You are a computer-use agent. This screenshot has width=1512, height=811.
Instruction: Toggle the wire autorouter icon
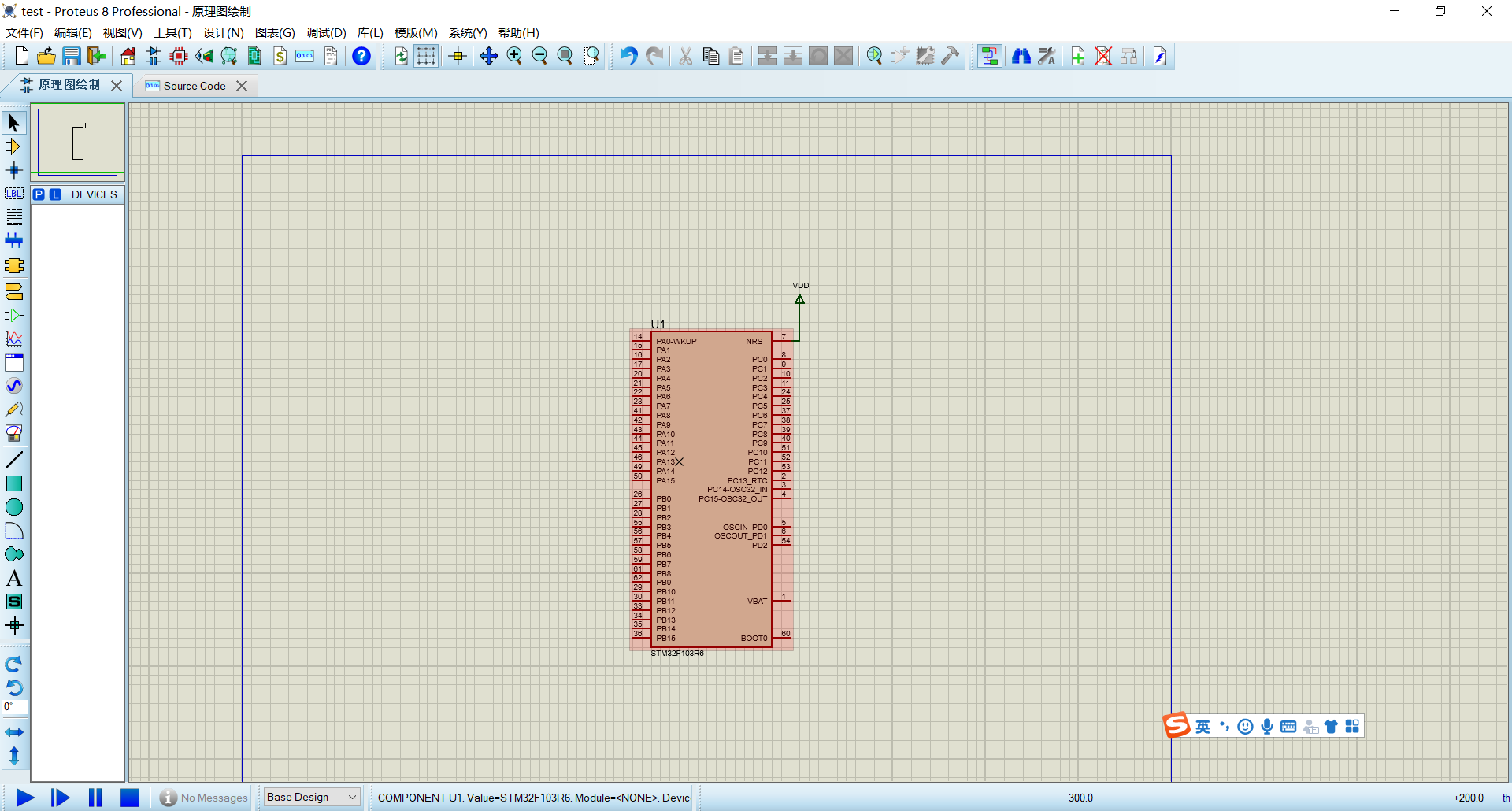click(990, 56)
